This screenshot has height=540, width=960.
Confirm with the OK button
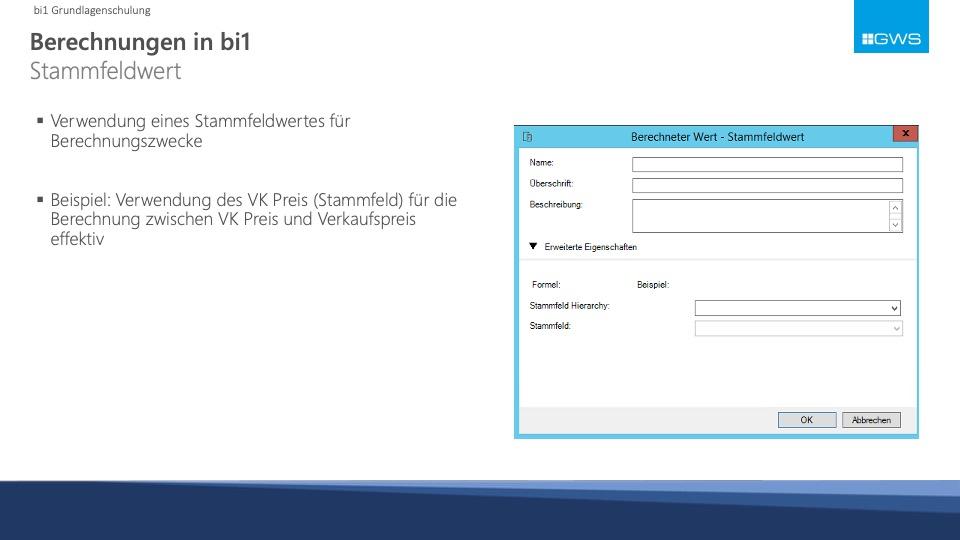pos(806,420)
